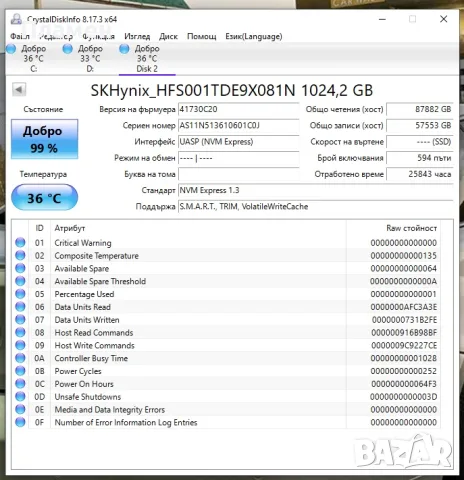This screenshot has width=464, height=480.
Task: Click the status orb for Available Spare row 03
Action: point(20,268)
